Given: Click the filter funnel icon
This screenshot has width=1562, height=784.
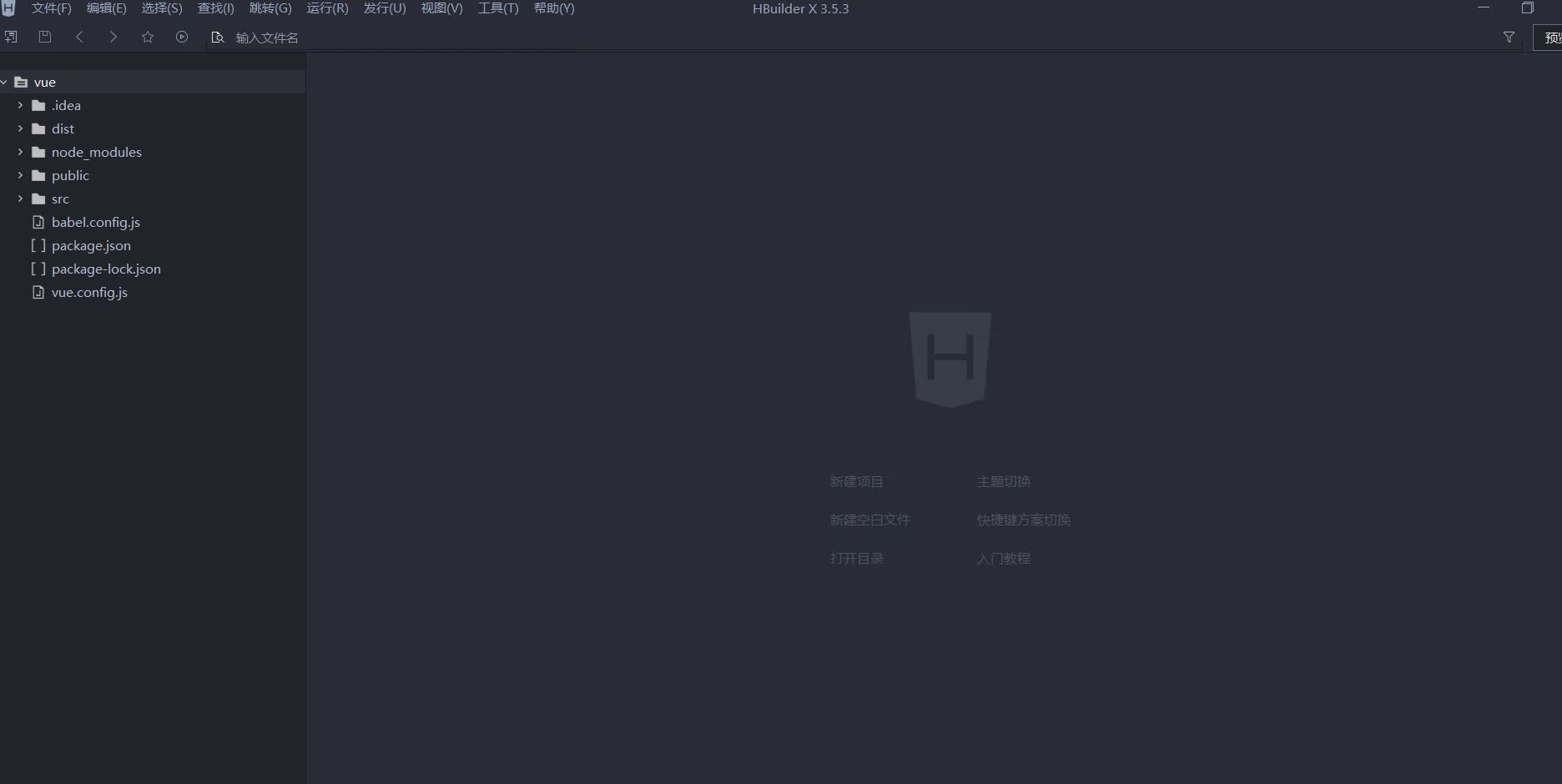Looking at the screenshot, I should click(1509, 38).
